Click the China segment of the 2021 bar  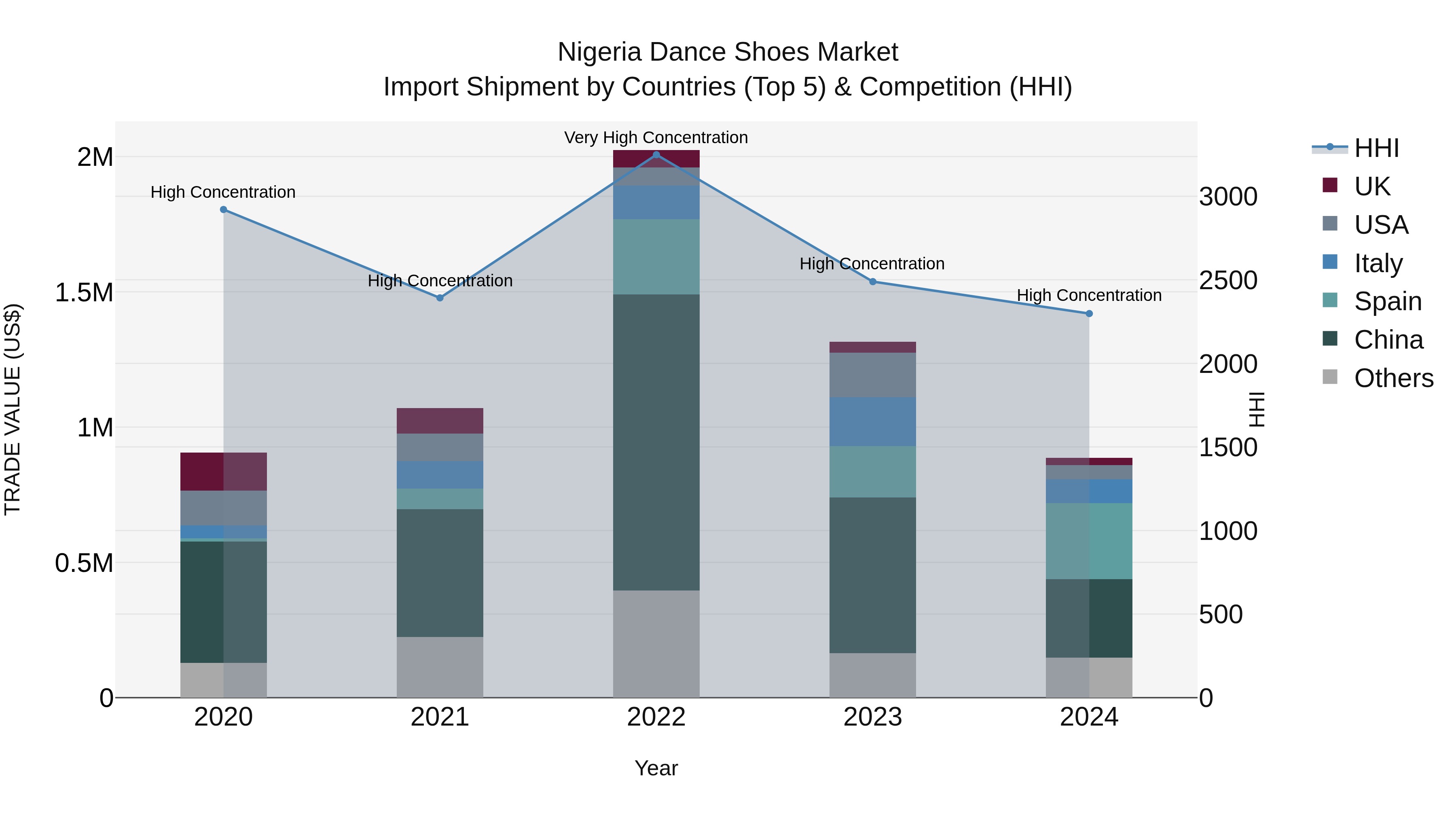coord(440,573)
